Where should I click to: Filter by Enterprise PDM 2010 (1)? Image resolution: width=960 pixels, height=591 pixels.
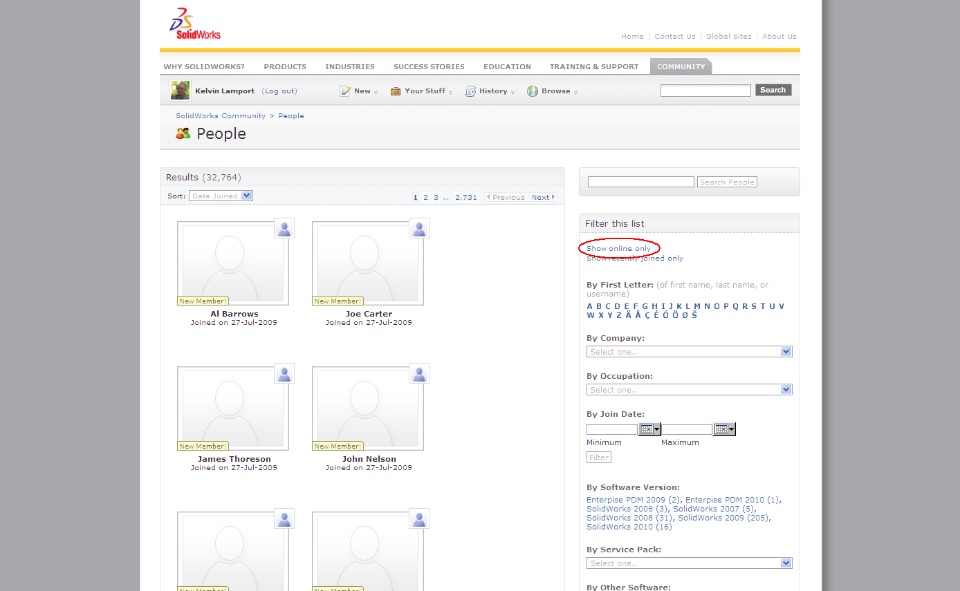(x=732, y=500)
